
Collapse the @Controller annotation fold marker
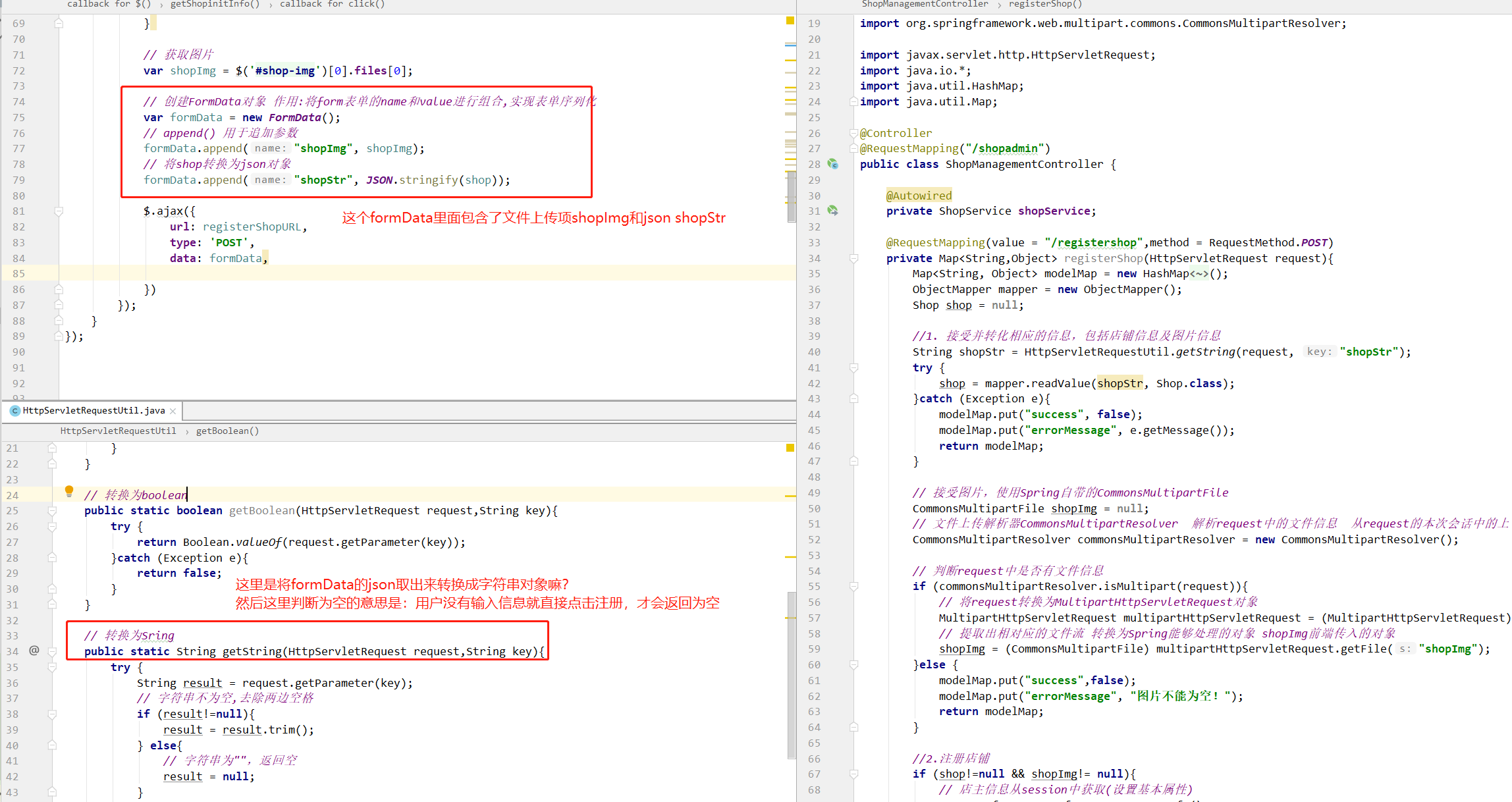pyautogui.click(x=854, y=134)
